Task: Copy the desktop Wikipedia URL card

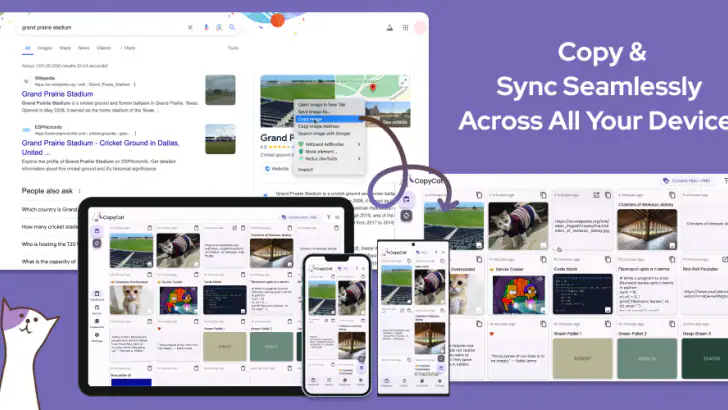Action: click(x=608, y=195)
